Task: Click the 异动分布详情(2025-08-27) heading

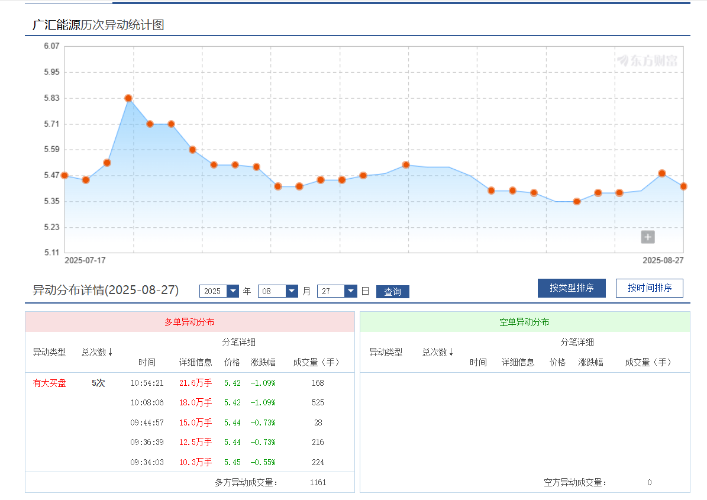Action: tap(106, 290)
